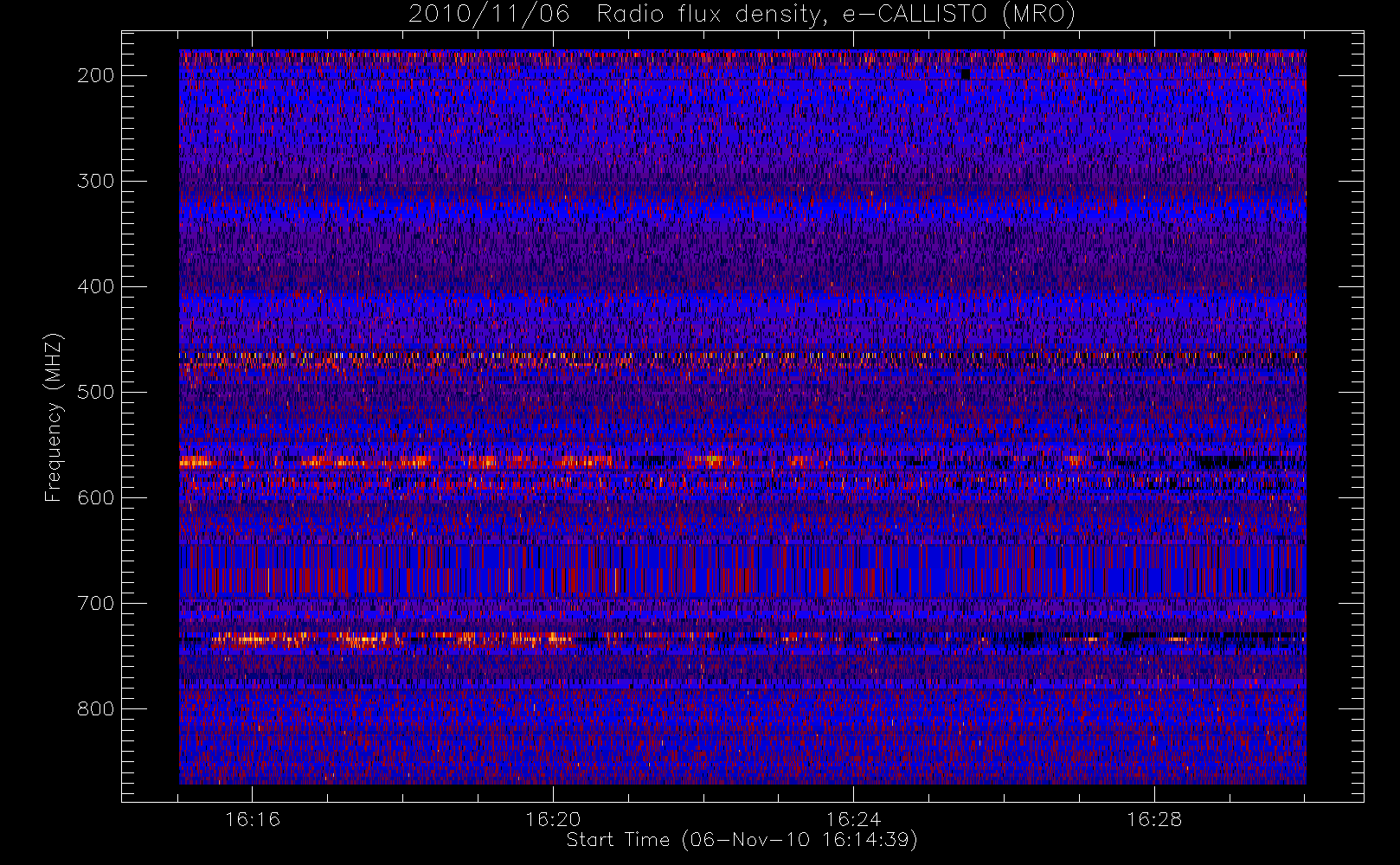This screenshot has width=1400, height=865.
Task: Click the 200 frequency tick label
Action: click(96, 75)
